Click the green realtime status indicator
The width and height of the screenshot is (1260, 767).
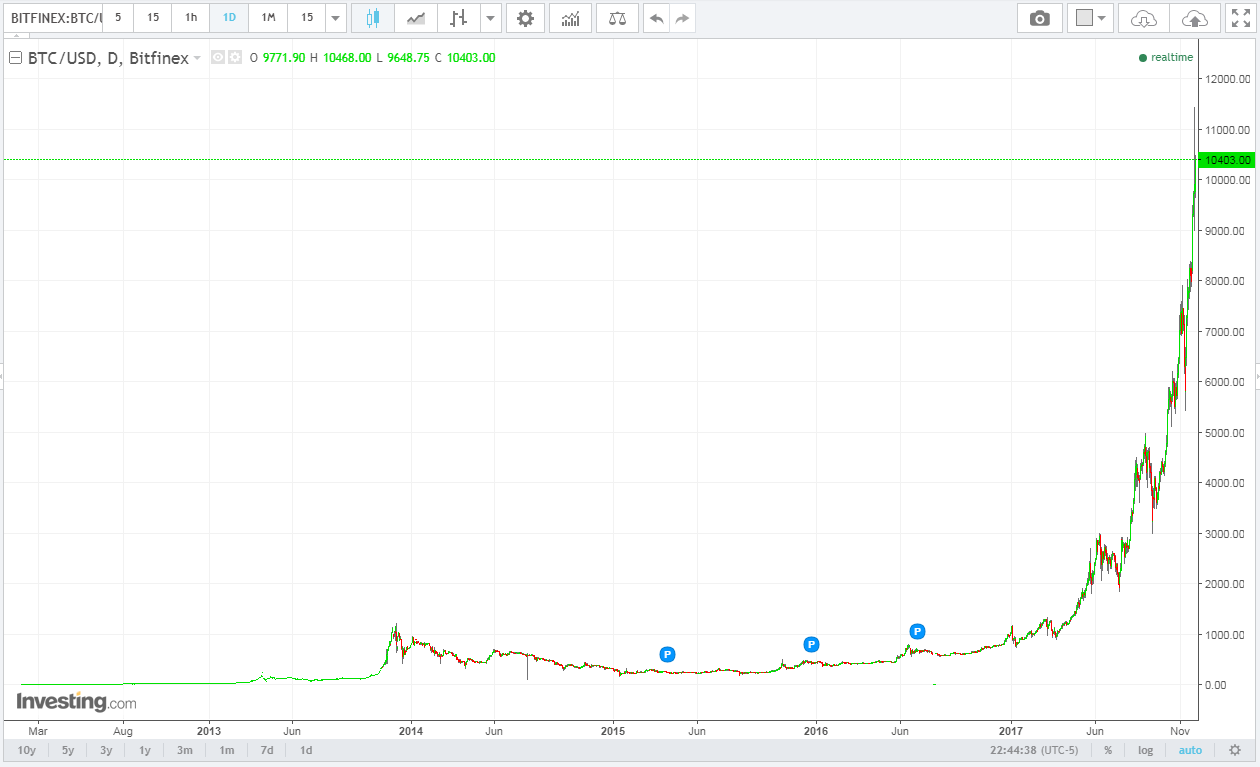pyautogui.click(x=1166, y=57)
